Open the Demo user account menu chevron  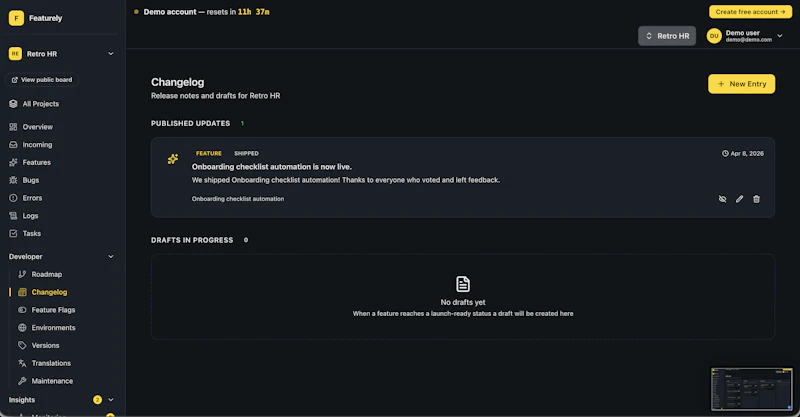[780, 36]
